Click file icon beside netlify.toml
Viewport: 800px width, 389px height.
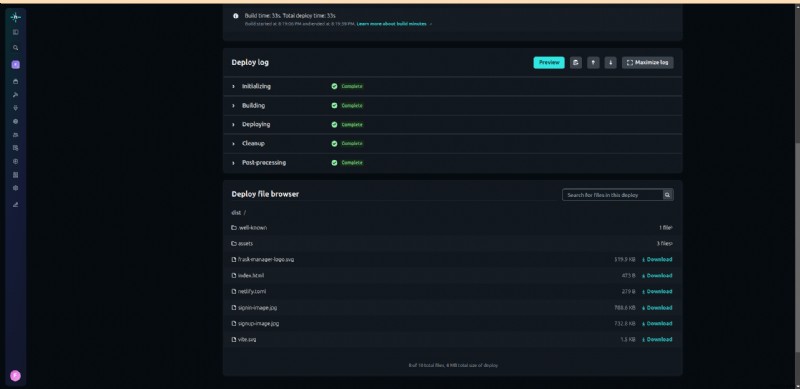pyautogui.click(x=234, y=291)
